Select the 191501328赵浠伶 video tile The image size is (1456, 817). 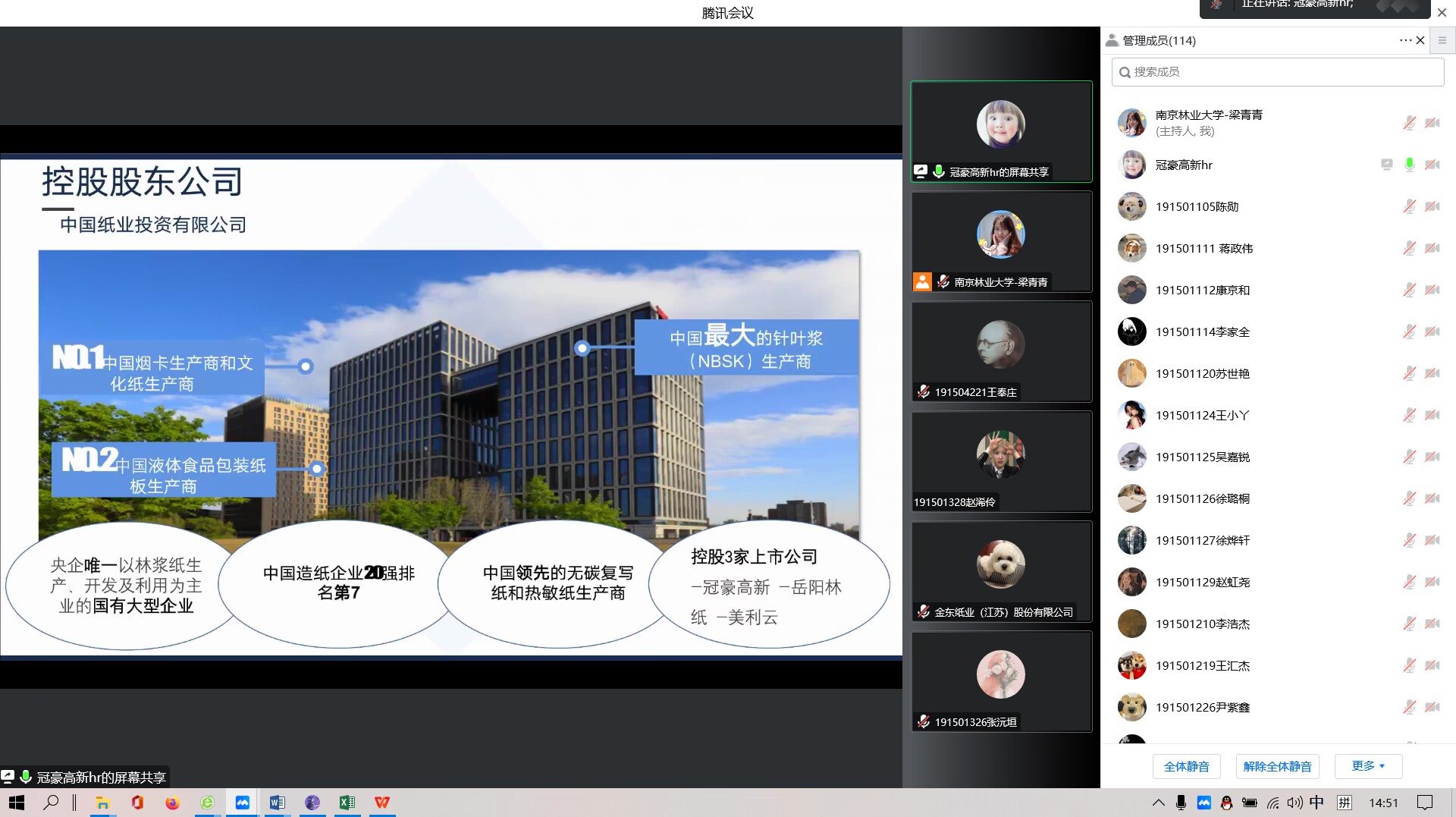[1001, 461]
